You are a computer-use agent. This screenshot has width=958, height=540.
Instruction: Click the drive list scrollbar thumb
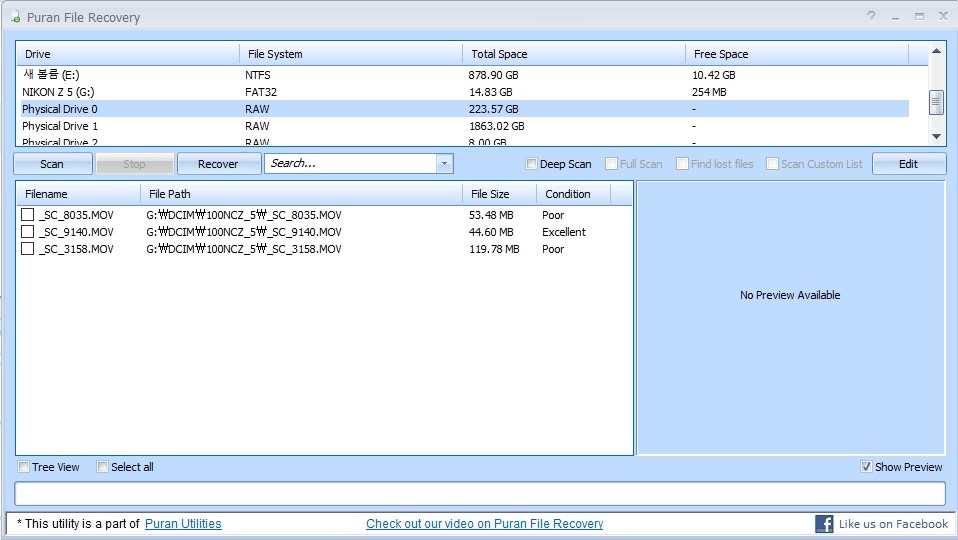(936, 102)
